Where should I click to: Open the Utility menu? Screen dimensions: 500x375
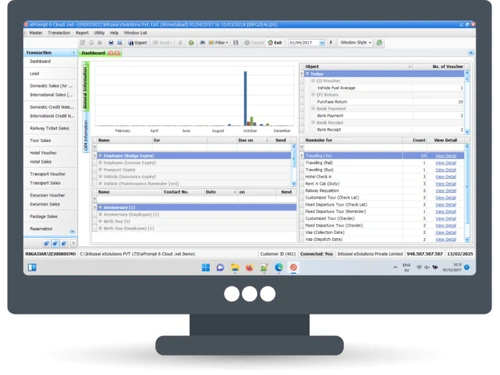click(x=99, y=33)
